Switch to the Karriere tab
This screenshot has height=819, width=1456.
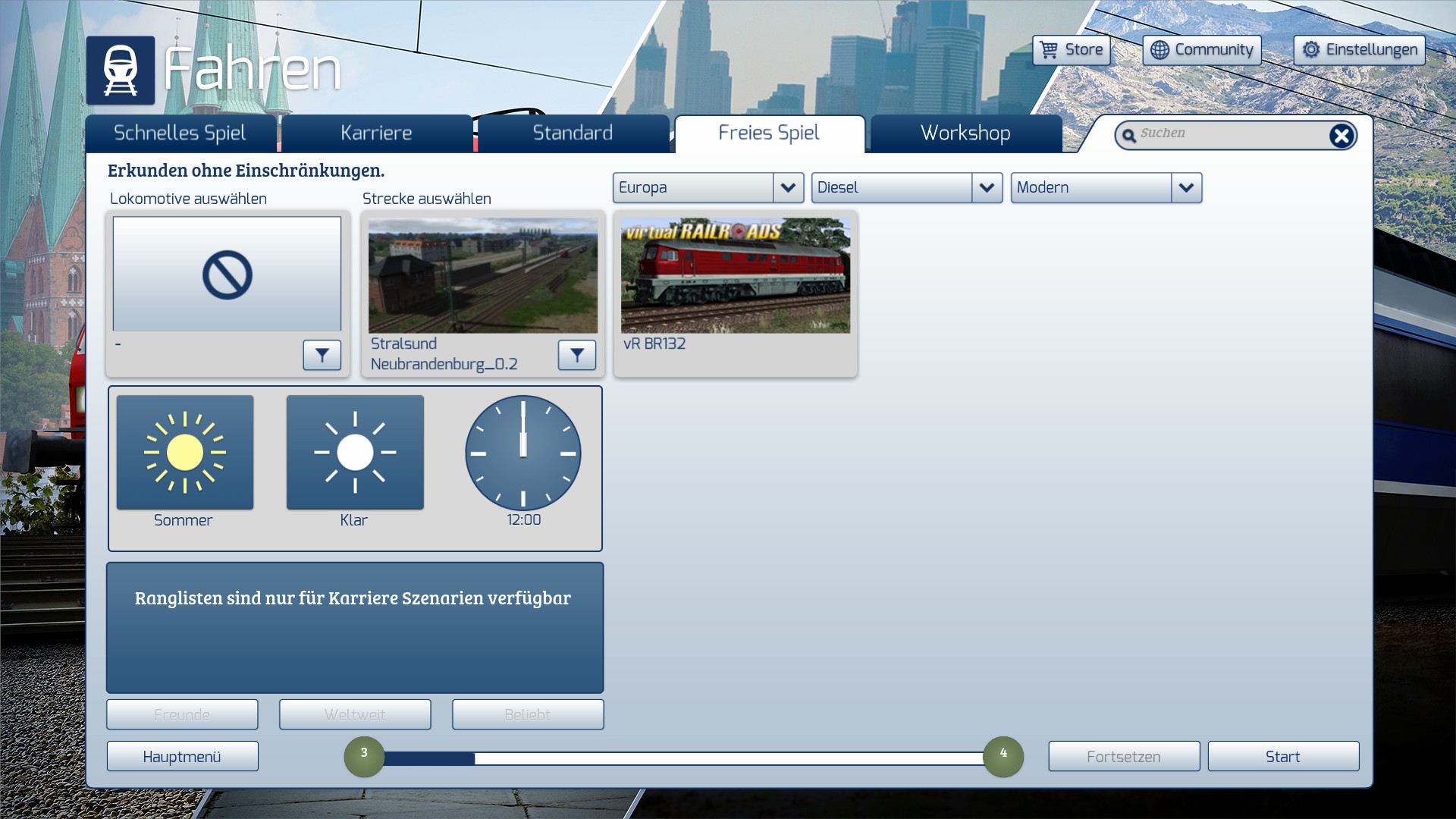[376, 133]
